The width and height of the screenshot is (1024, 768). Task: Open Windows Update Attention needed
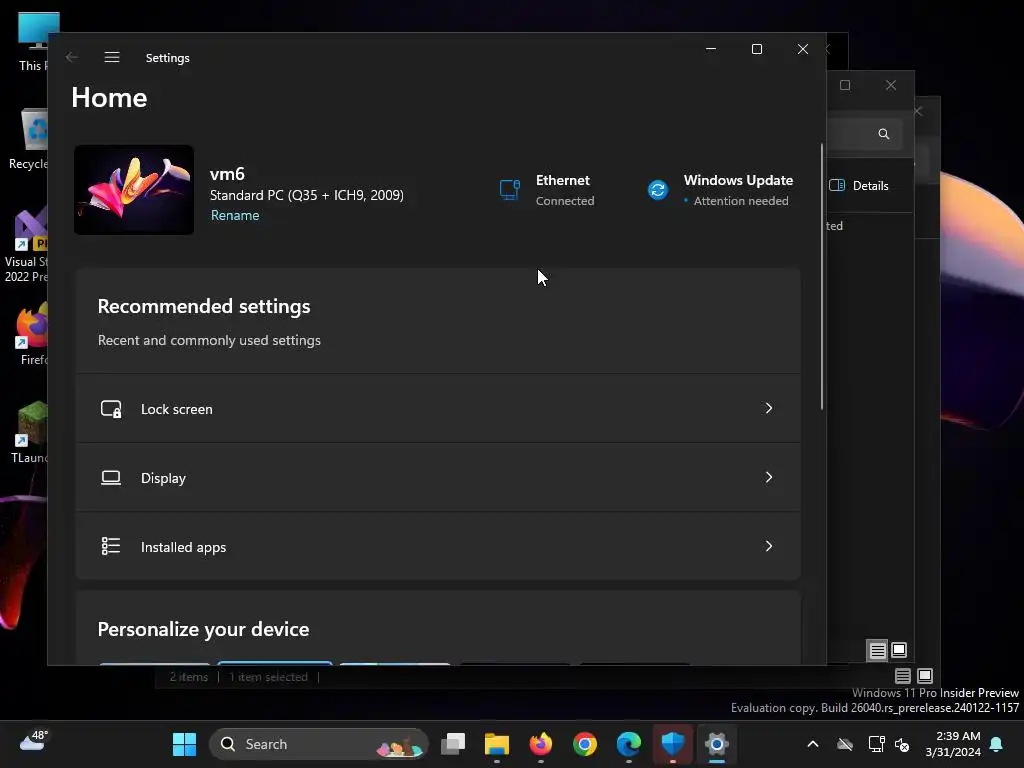pos(720,190)
